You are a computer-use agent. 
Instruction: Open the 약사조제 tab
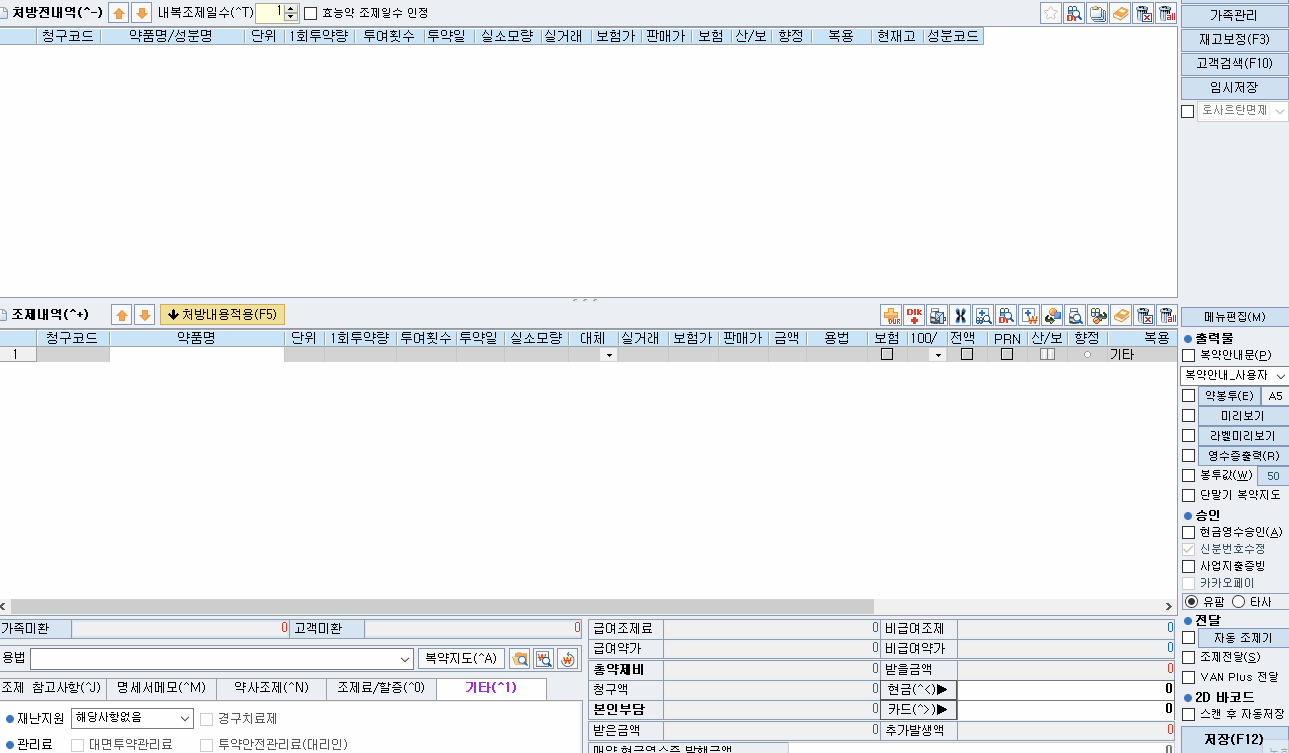tap(271, 688)
